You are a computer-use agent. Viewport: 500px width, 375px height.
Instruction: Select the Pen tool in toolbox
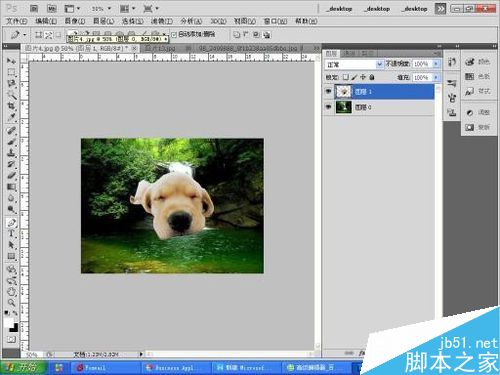tap(11, 223)
